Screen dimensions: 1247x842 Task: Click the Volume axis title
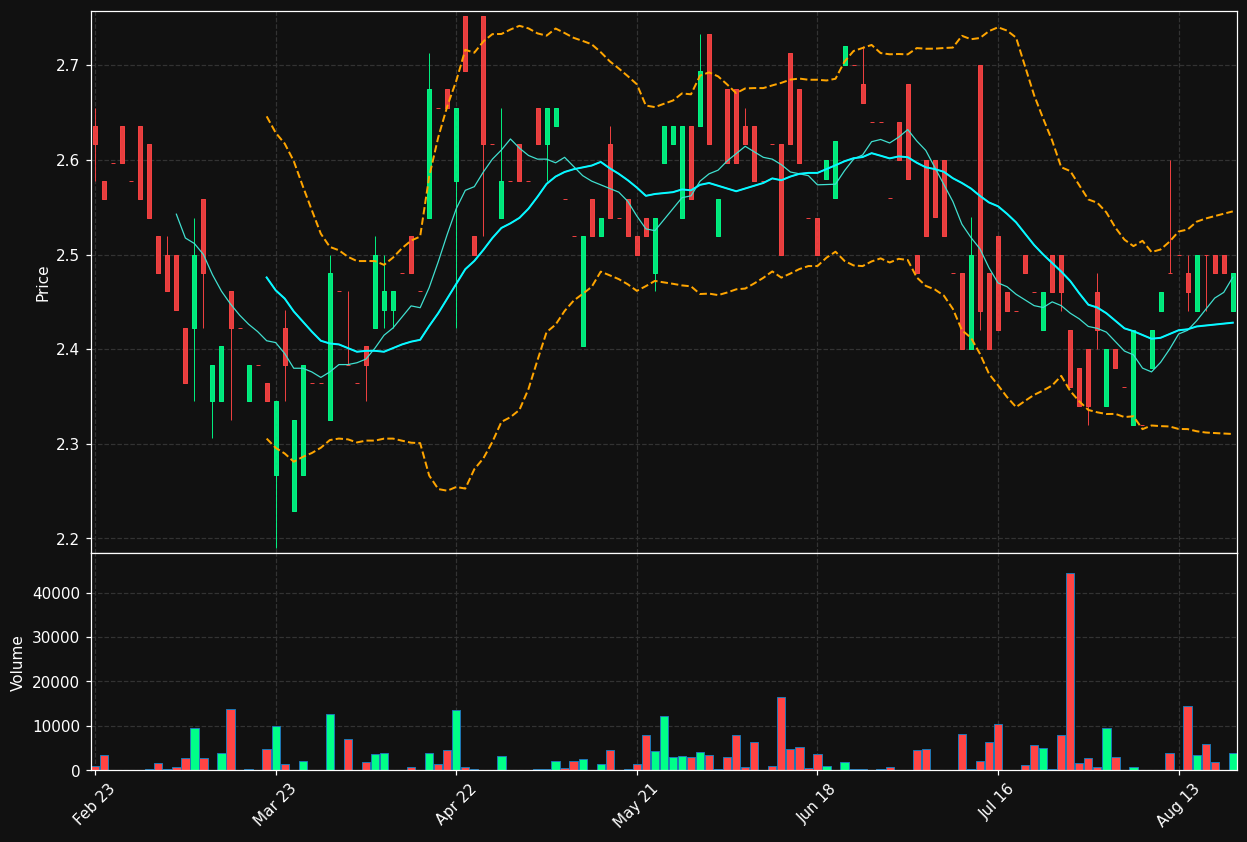(18, 663)
